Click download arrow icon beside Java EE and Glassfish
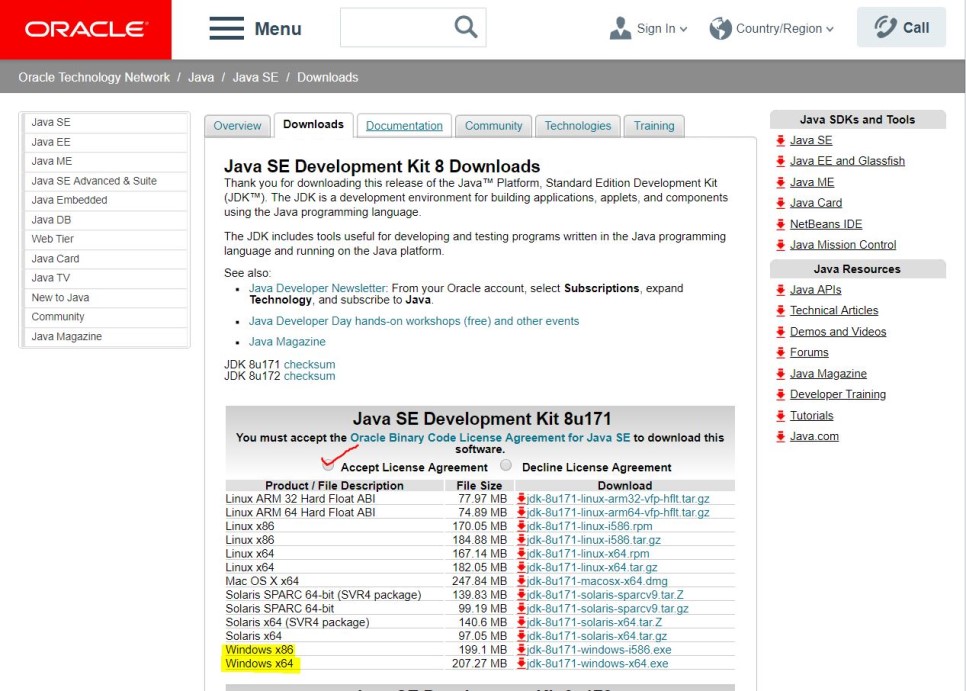The height and width of the screenshot is (691, 966). coord(781,161)
